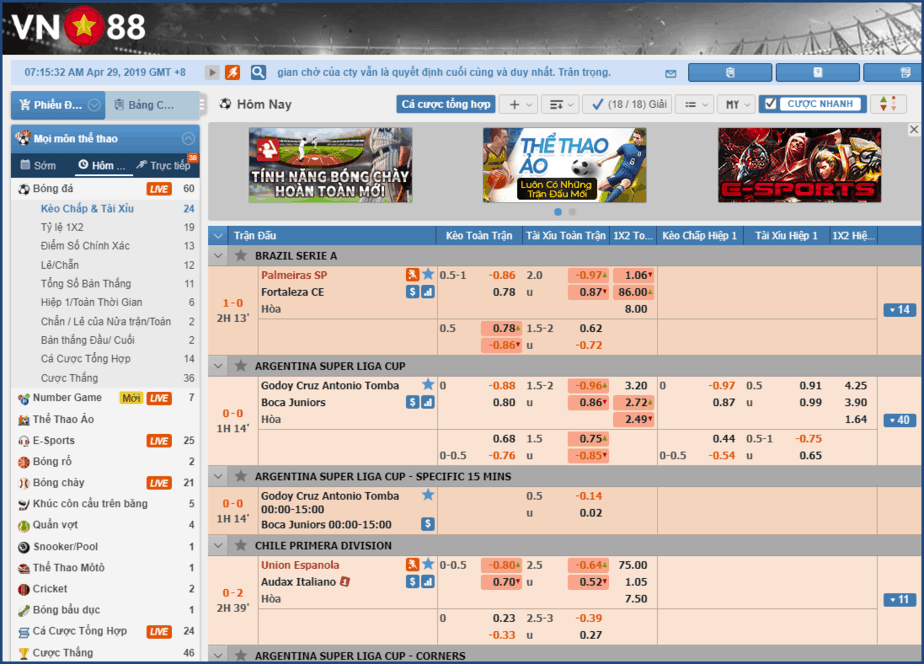Collapse the SPECIFIC 15 MINS section
The height and width of the screenshot is (664, 924).
pyautogui.click(x=219, y=476)
